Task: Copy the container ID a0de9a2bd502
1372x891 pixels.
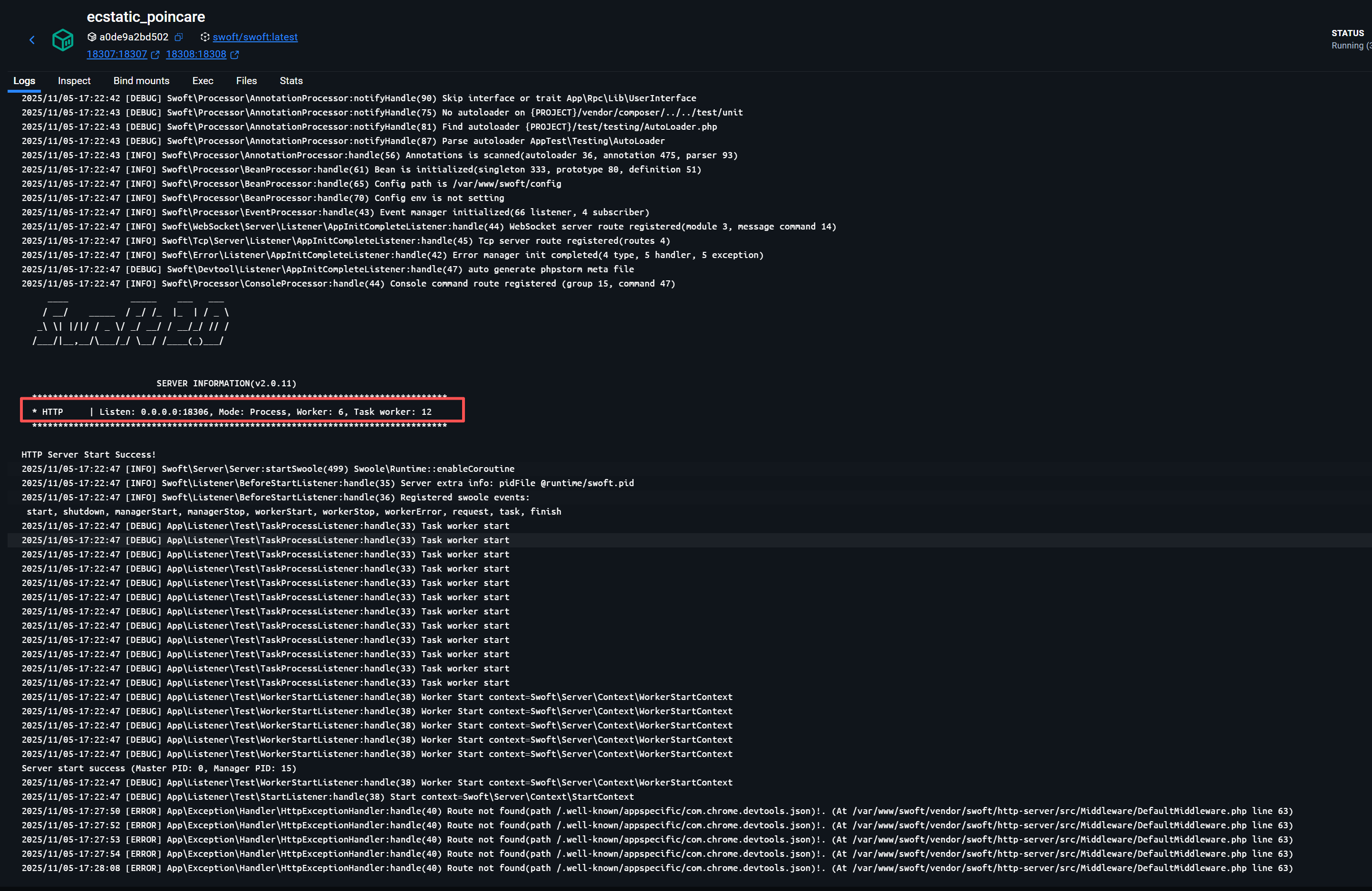Action: coord(179,36)
